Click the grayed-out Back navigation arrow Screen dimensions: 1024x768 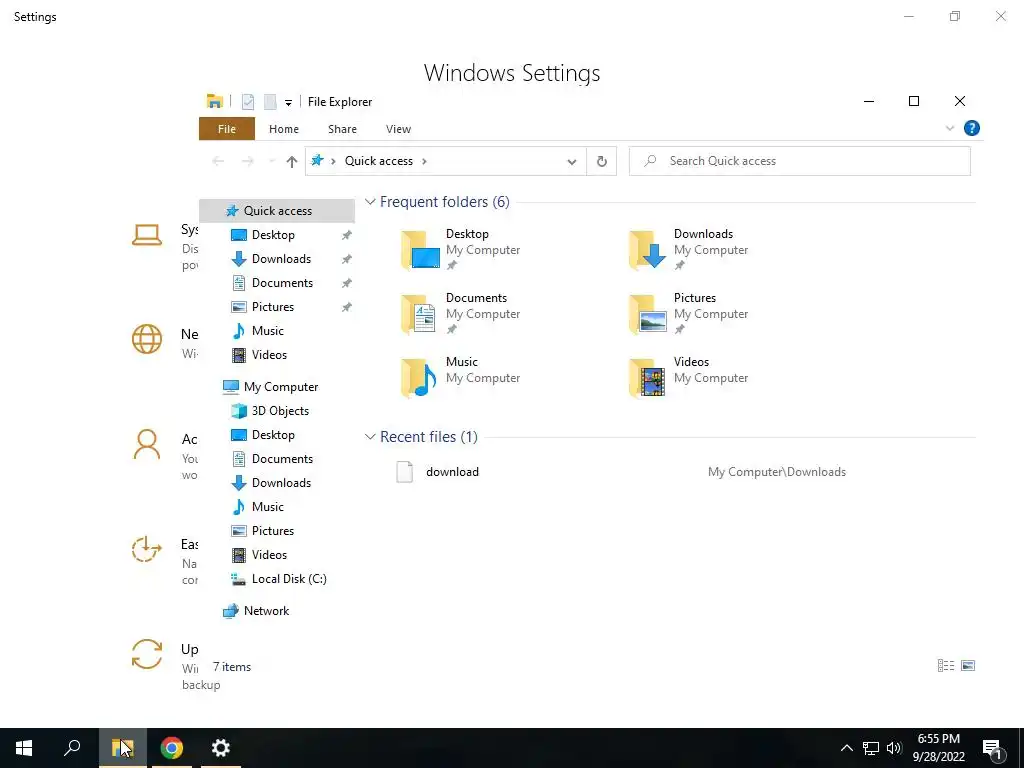218,161
